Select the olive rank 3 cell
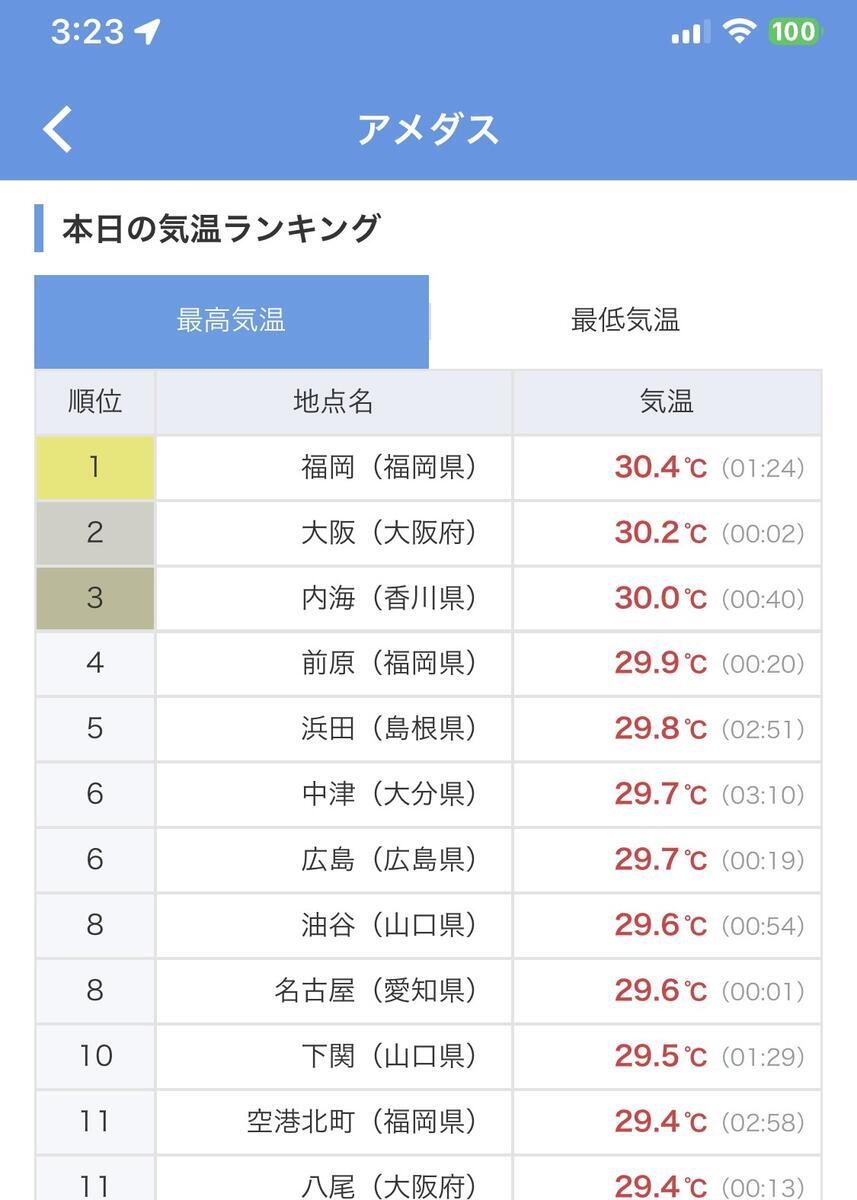Screen dimensions: 857x1200 coord(95,598)
